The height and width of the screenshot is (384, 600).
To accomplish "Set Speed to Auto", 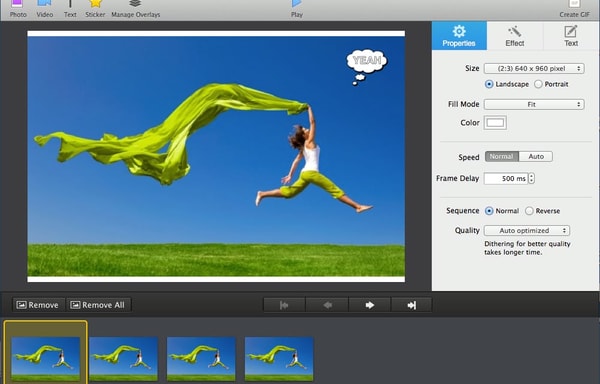I will tap(536, 156).
